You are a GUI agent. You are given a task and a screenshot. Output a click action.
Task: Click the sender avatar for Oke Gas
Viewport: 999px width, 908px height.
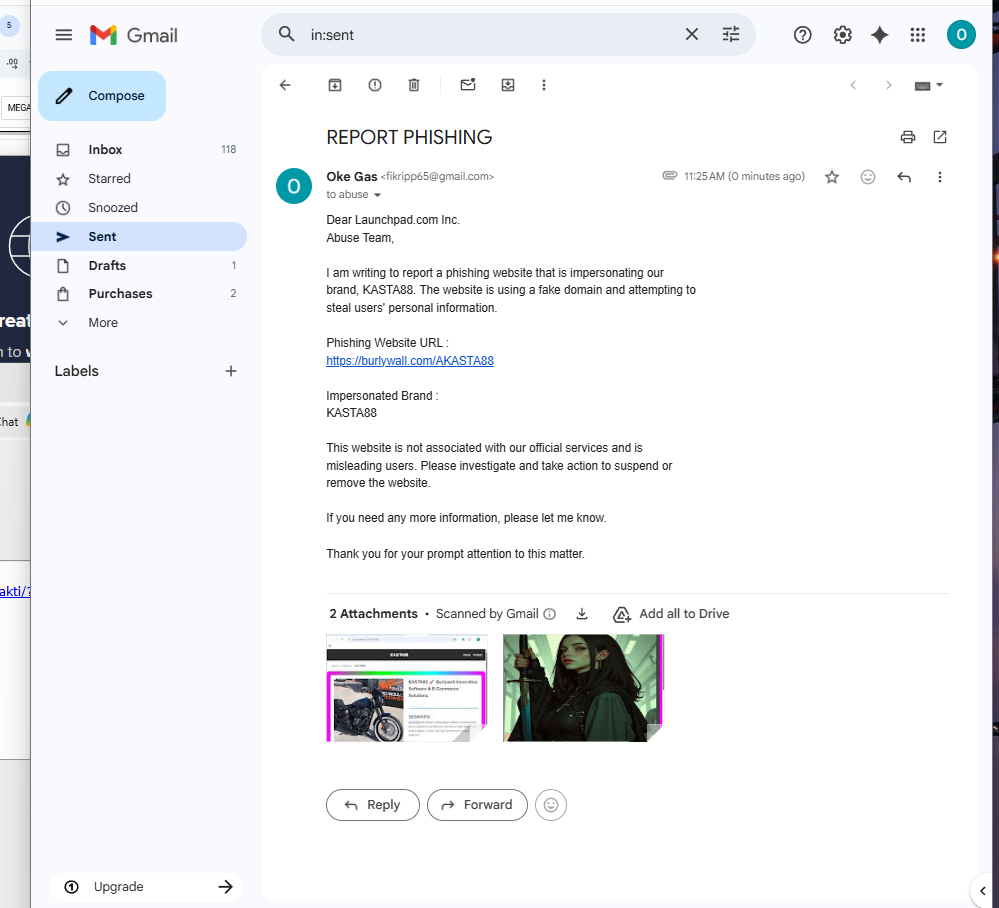(x=294, y=186)
